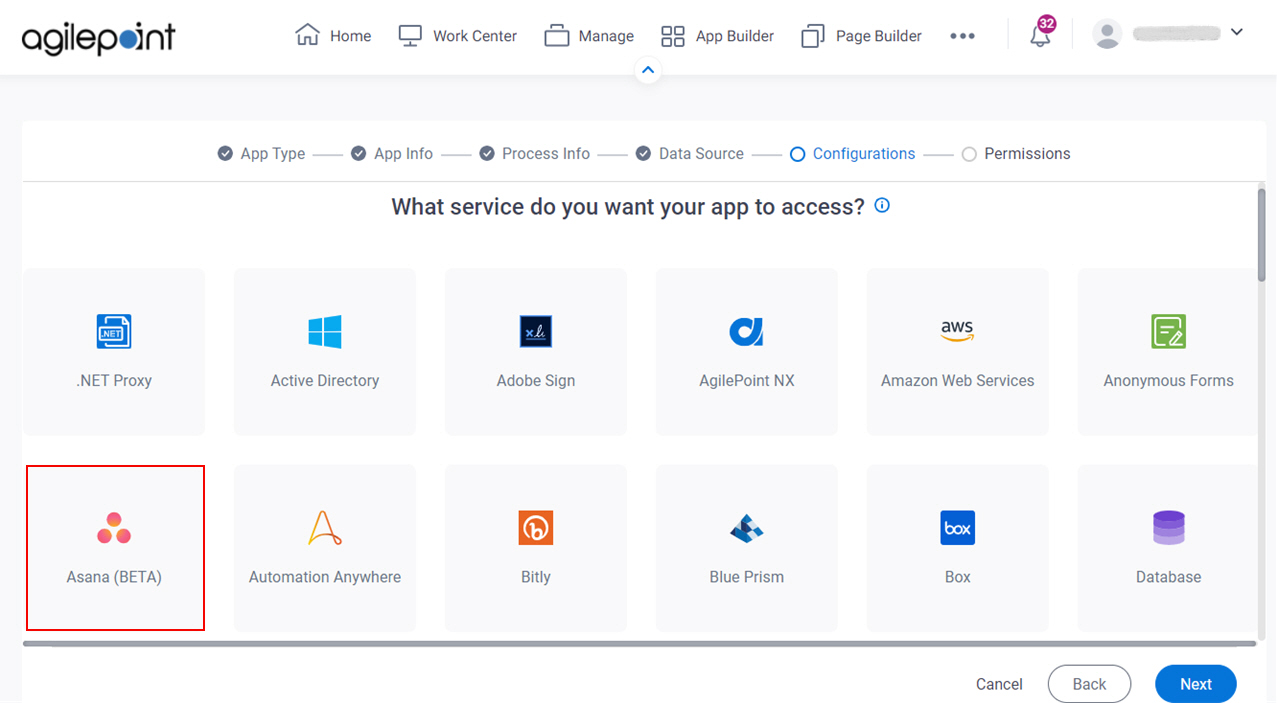Expand the user account dropdown
This screenshot has height=703, width=1277.
click(x=1238, y=32)
